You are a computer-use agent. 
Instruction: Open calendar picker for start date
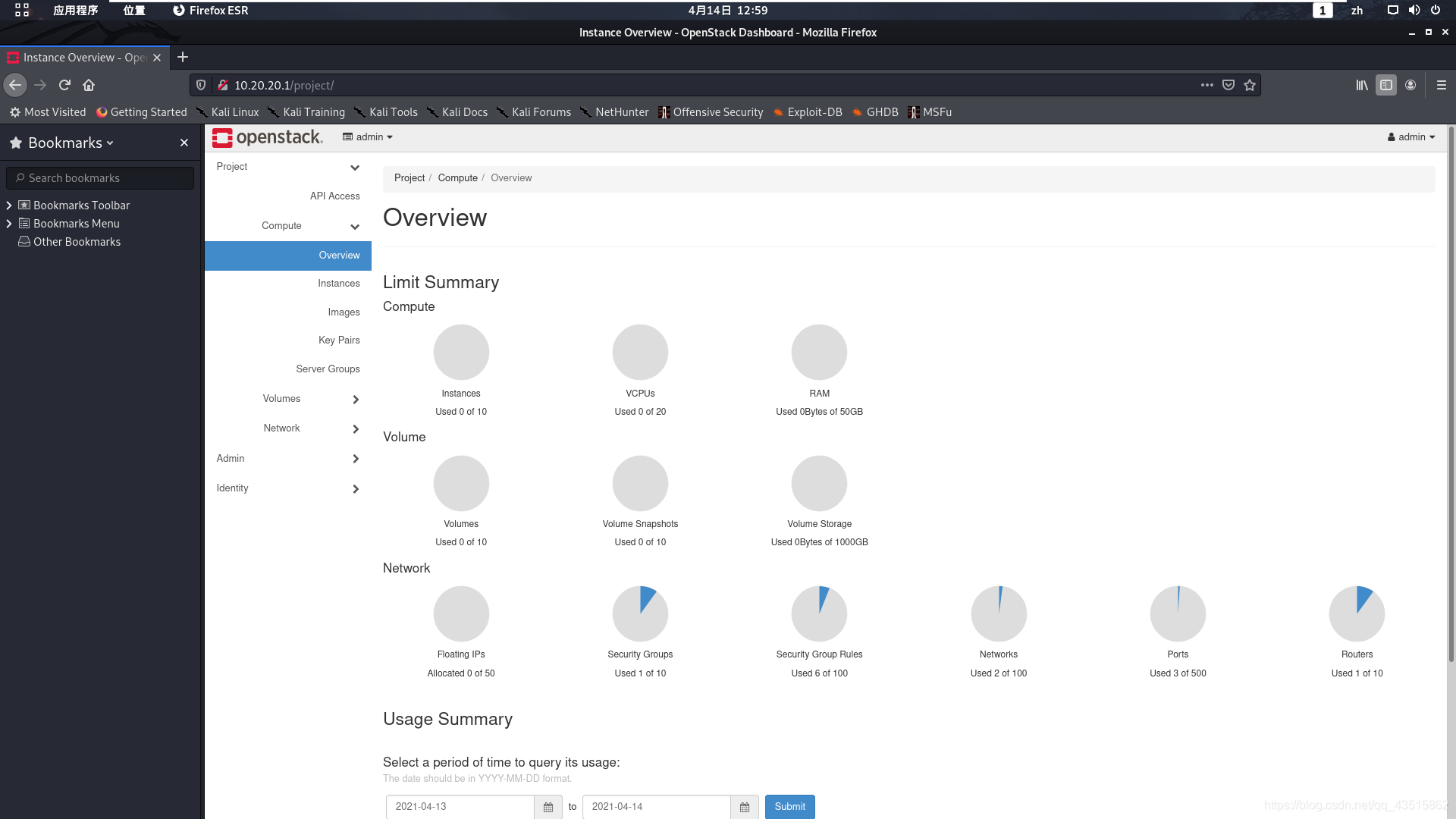[548, 807]
